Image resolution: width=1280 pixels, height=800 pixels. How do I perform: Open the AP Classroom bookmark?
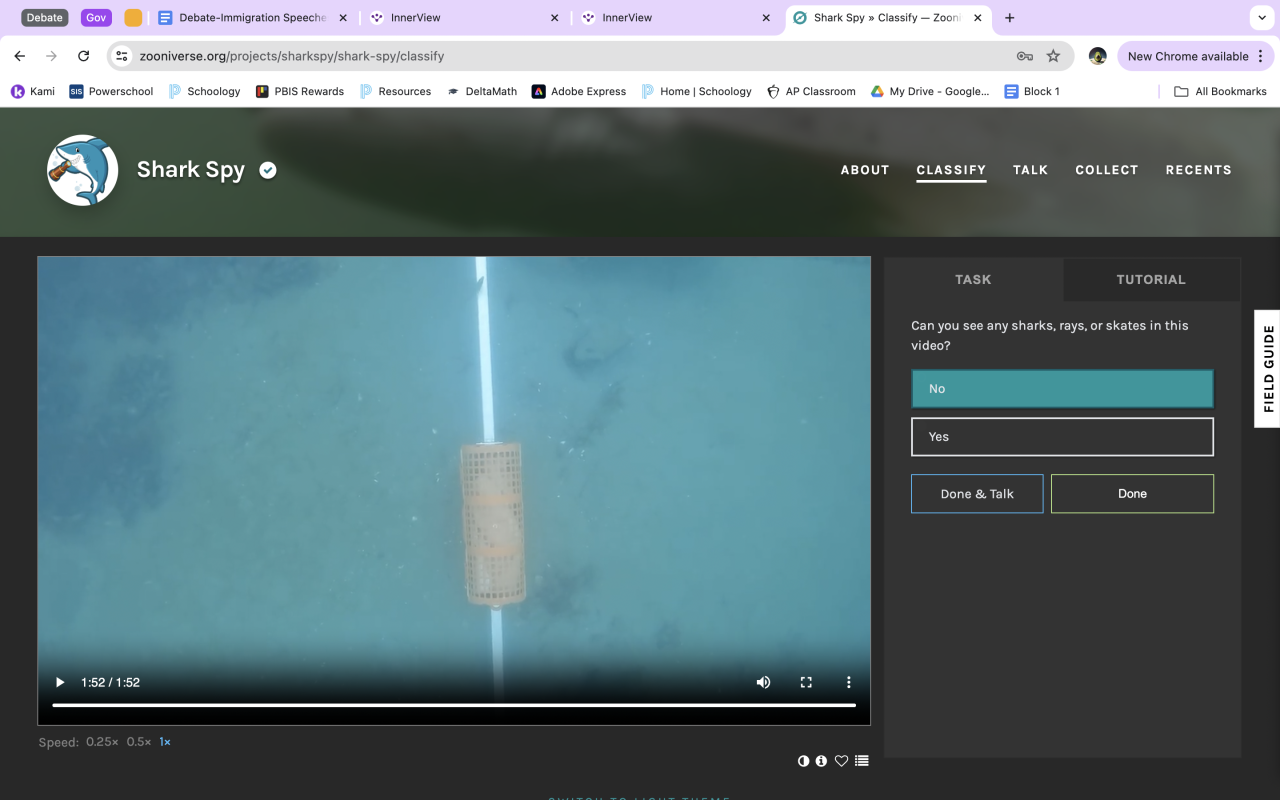coord(812,91)
